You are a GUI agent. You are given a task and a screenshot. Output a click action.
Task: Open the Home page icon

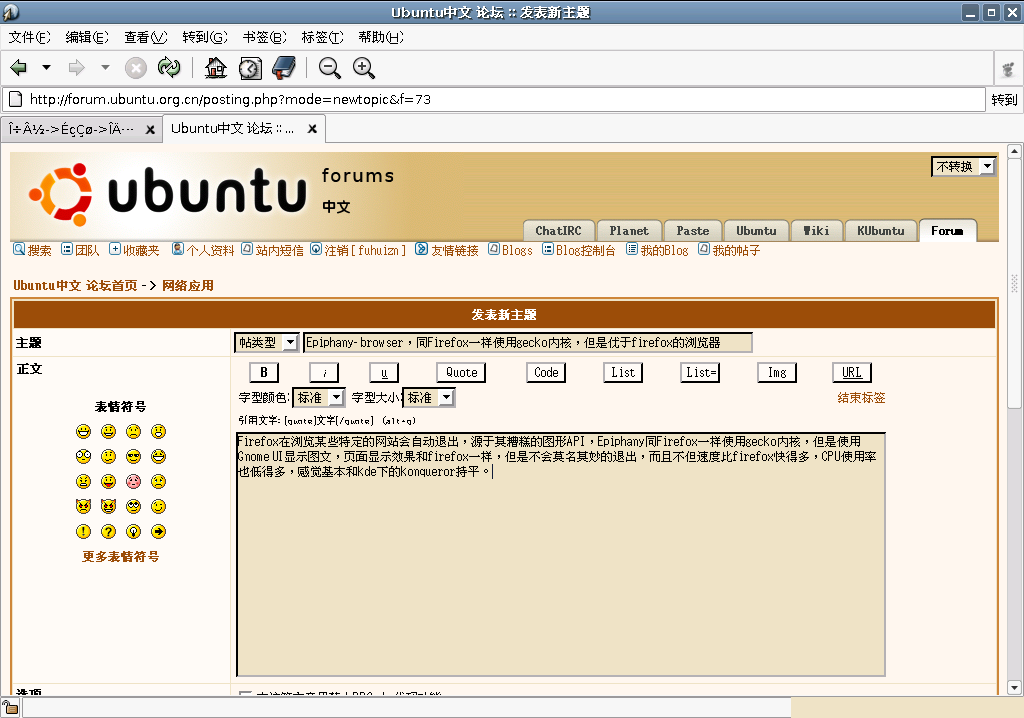pos(216,67)
